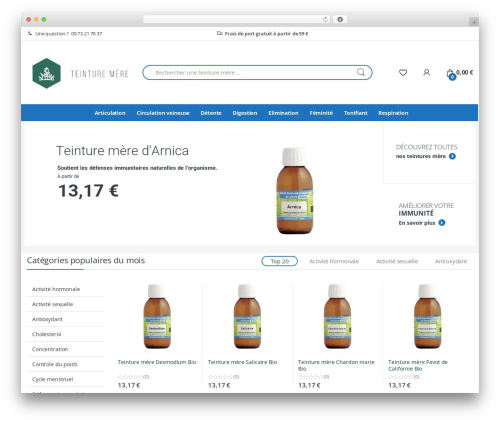Click the phone icon next to Une question
500x423 pixels.
point(30,33)
